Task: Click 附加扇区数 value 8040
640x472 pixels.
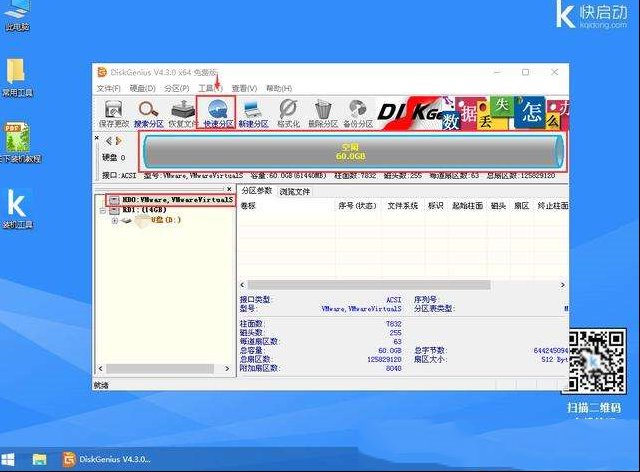Action: (x=393, y=368)
